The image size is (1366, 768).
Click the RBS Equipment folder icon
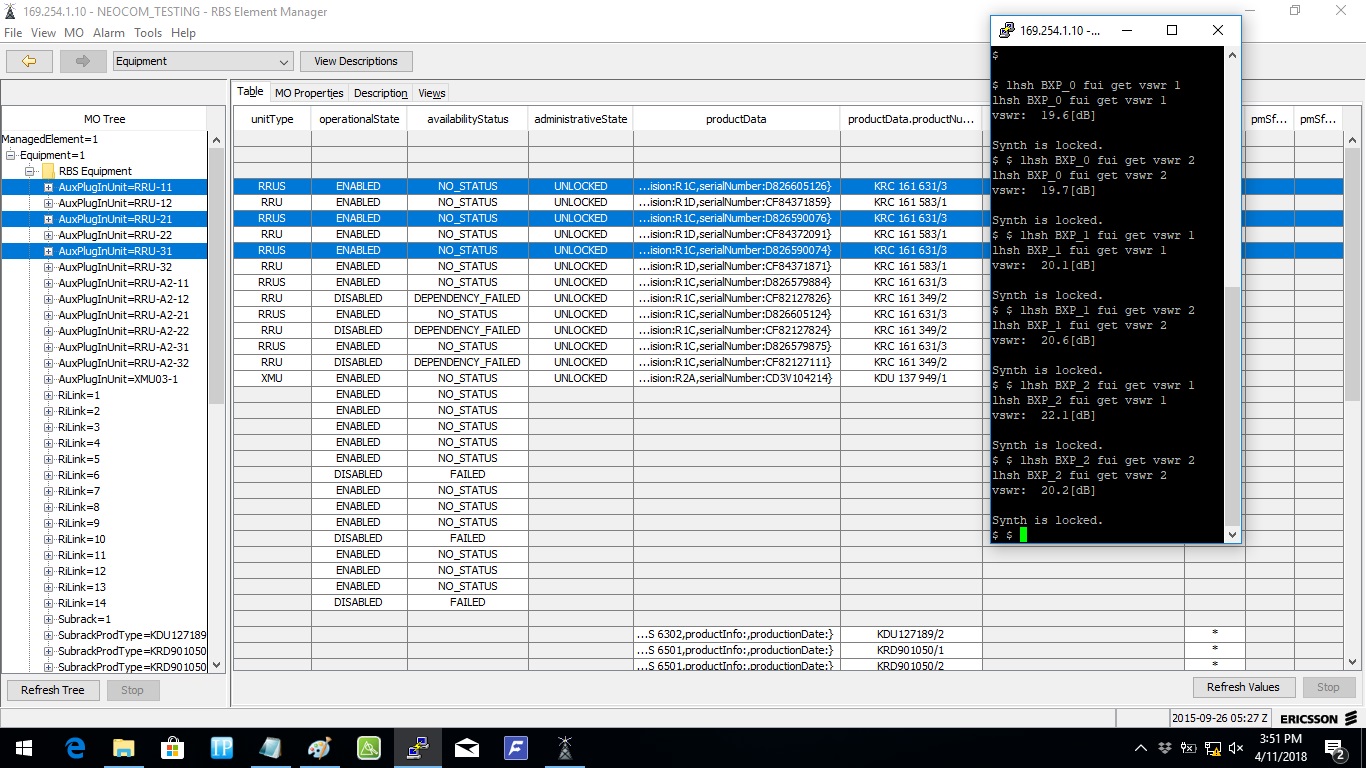(48, 171)
